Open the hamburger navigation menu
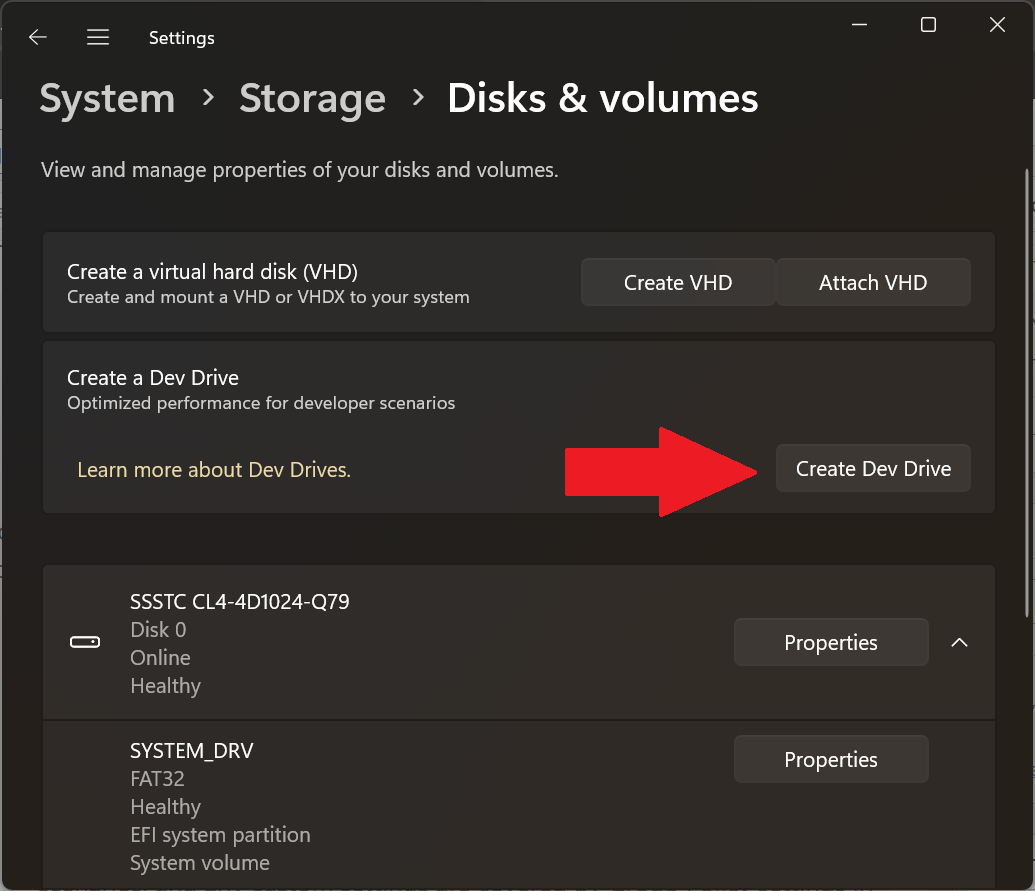The image size is (1035, 891). tap(97, 37)
